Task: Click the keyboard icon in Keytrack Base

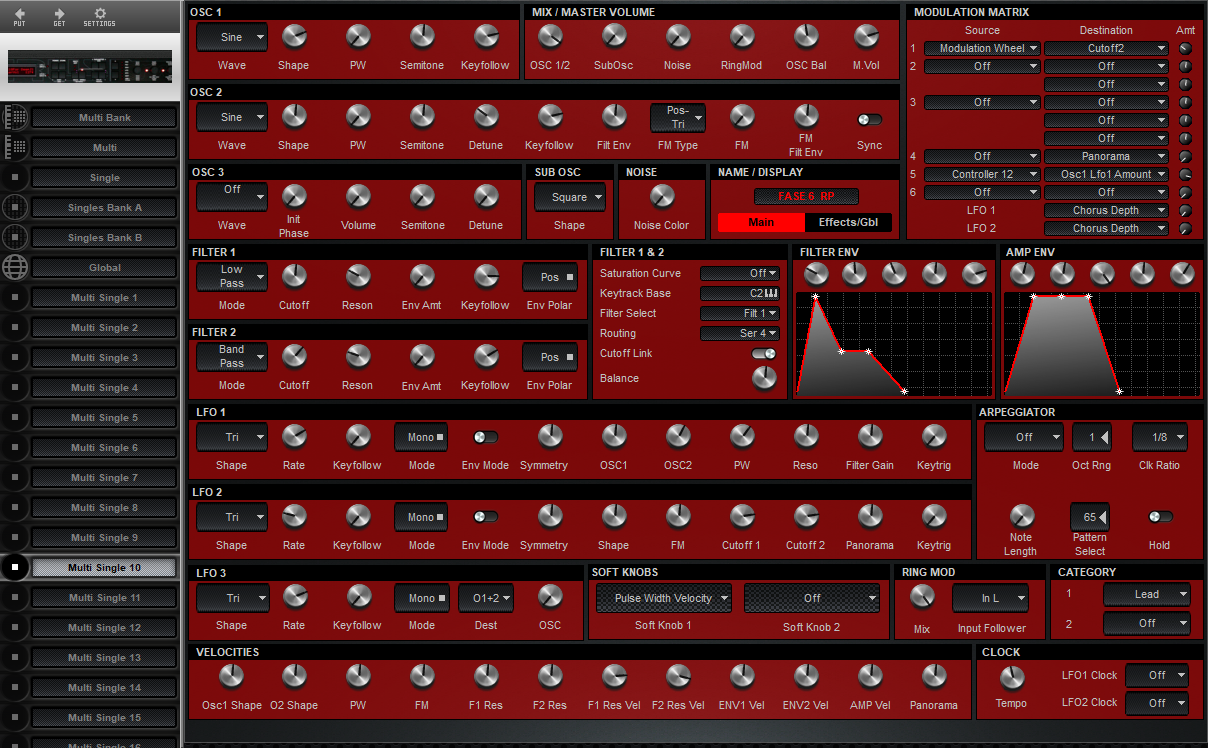Action: tap(770, 293)
